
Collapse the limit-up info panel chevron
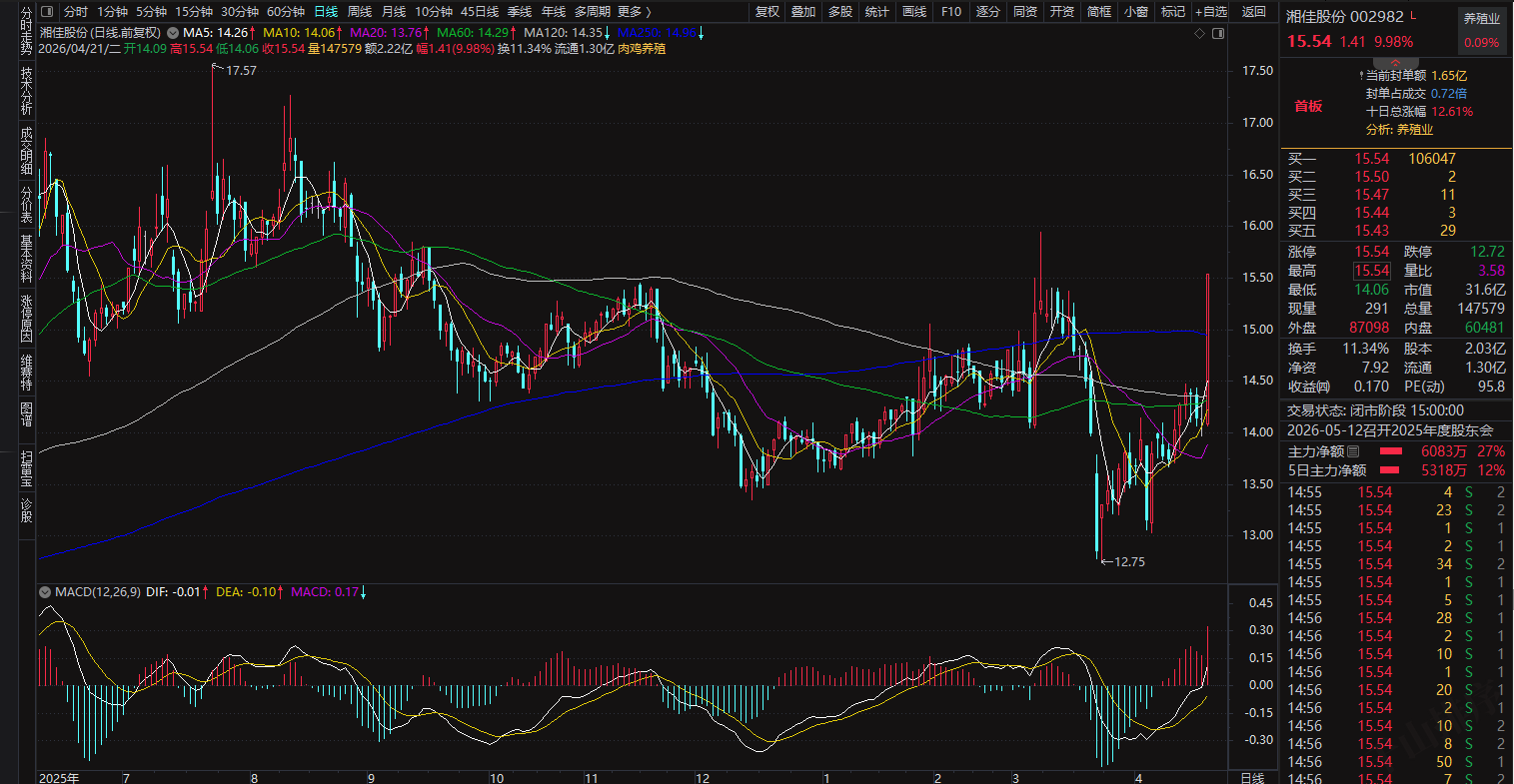click(1396, 63)
